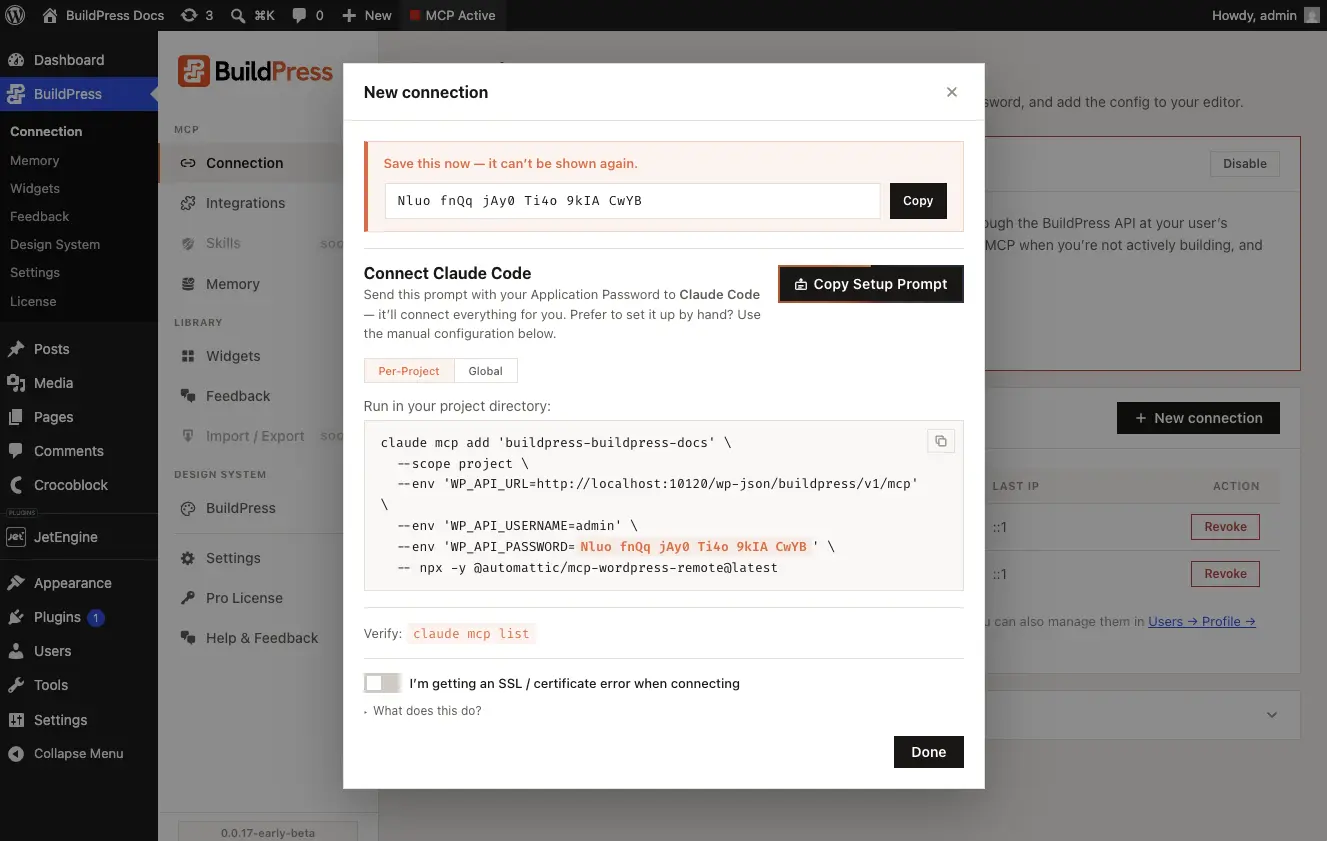Screen dimensions: 1327x841
Task: Click Copy Setup Prompt button
Action: click(x=871, y=284)
